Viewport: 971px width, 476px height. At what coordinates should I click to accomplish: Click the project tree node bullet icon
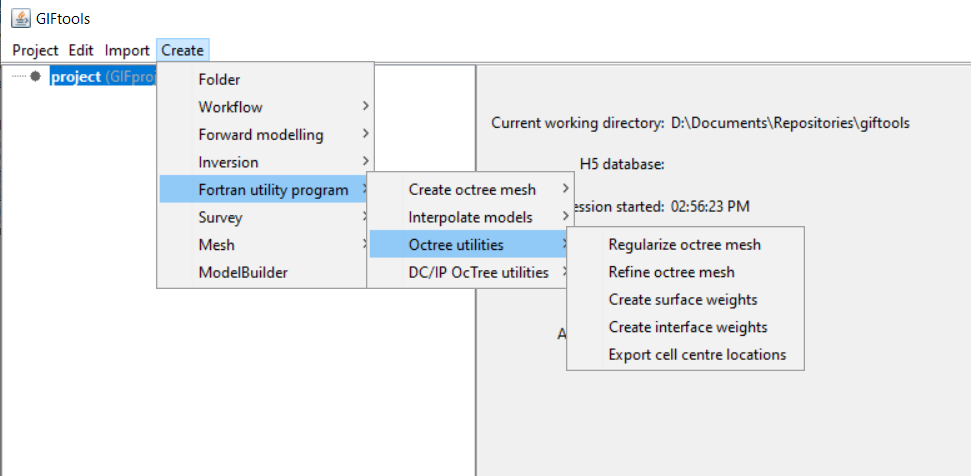click(x=36, y=76)
